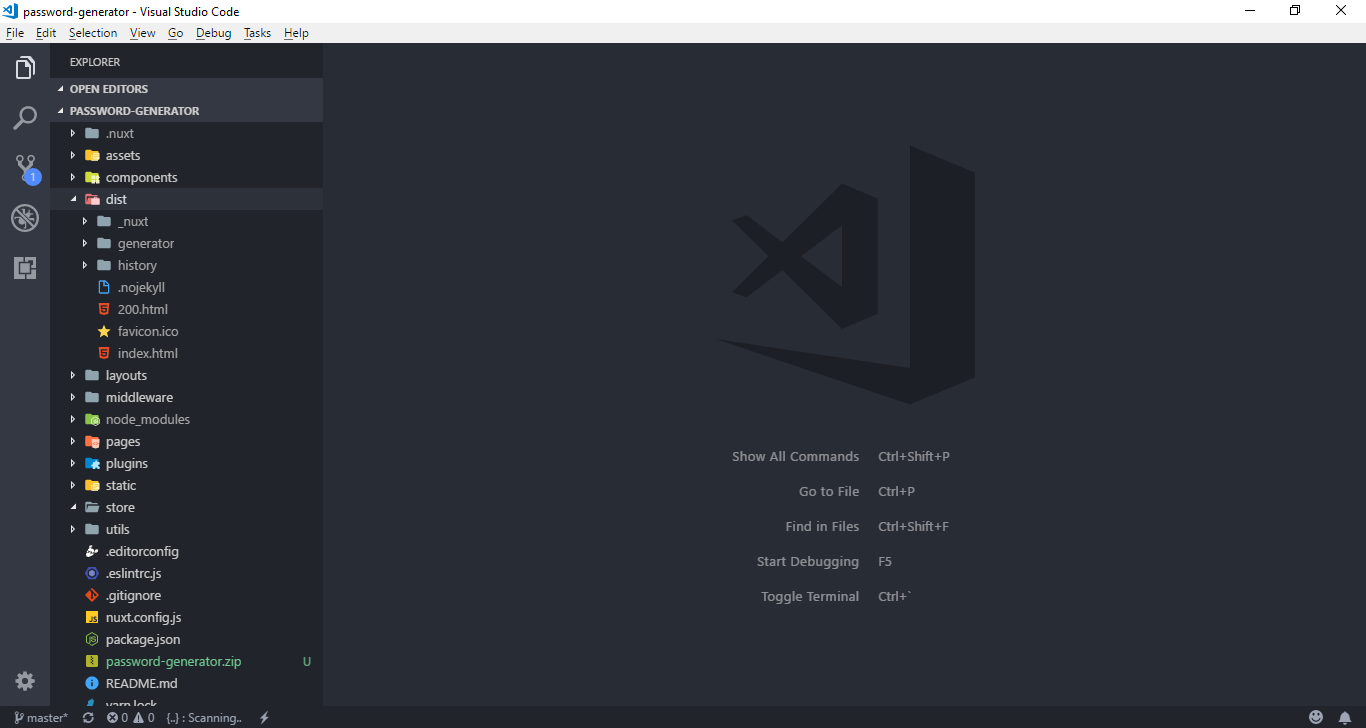This screenshot has height=728, width=1366.
Task: Click the VS Code logo in title bar
Action: (x=11, y=11)
